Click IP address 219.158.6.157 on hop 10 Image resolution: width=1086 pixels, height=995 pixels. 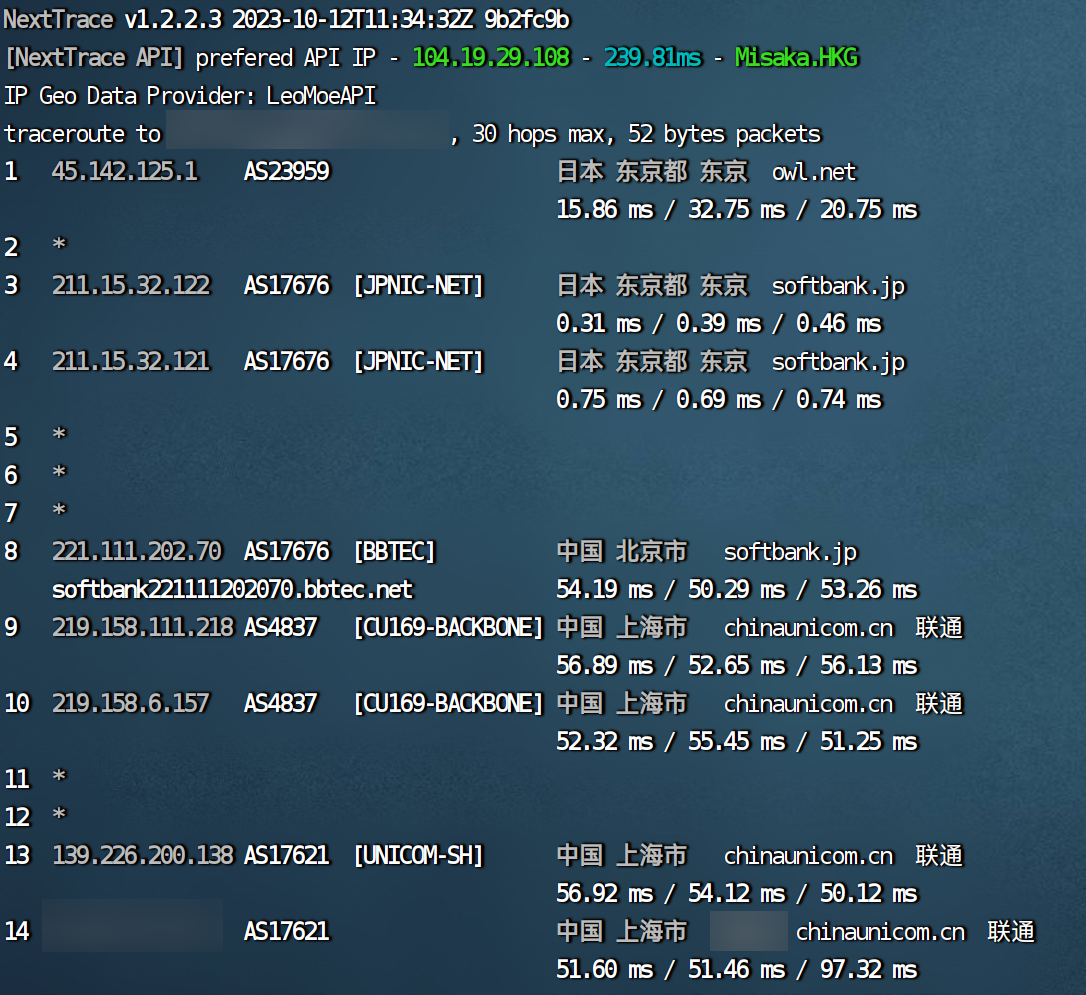[x=131, y=704]
